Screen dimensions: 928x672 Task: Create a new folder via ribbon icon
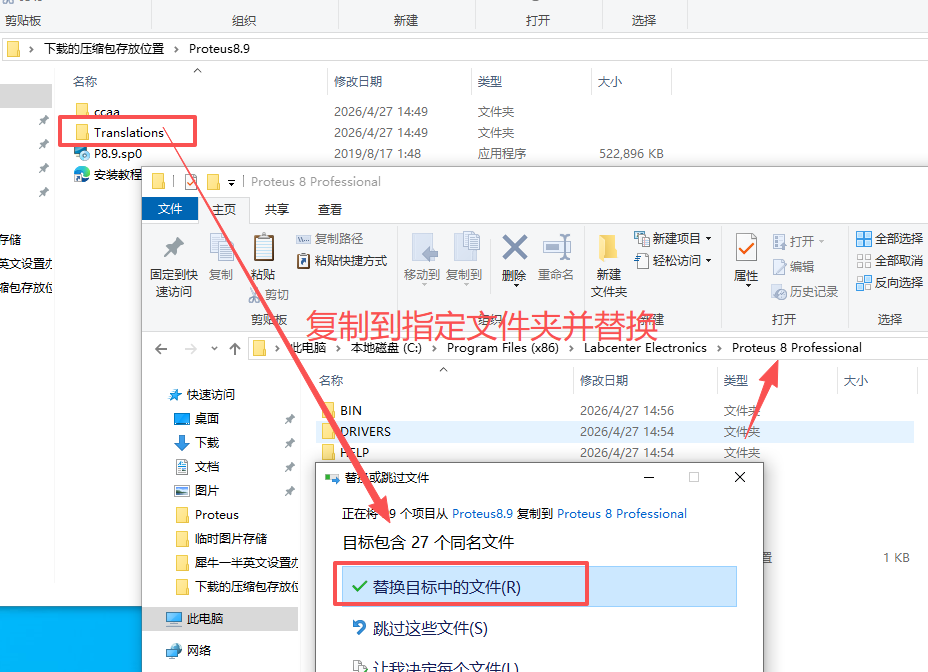click(607, 247)
